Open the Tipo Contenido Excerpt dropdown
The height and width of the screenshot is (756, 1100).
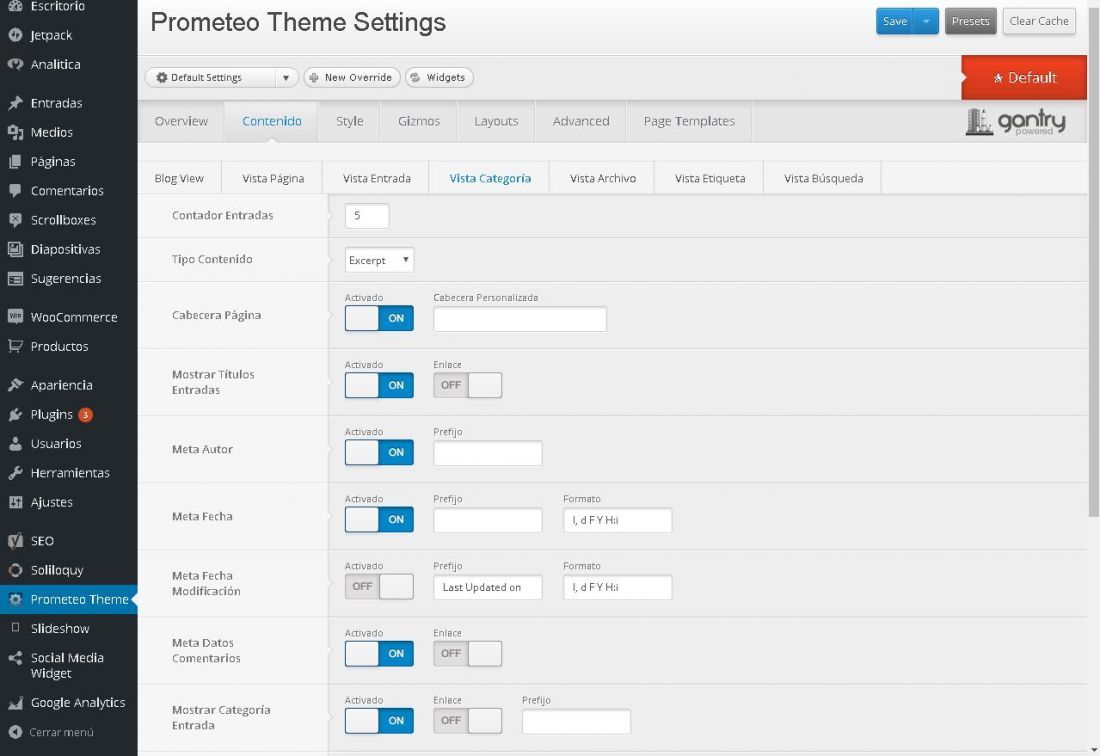379,260
